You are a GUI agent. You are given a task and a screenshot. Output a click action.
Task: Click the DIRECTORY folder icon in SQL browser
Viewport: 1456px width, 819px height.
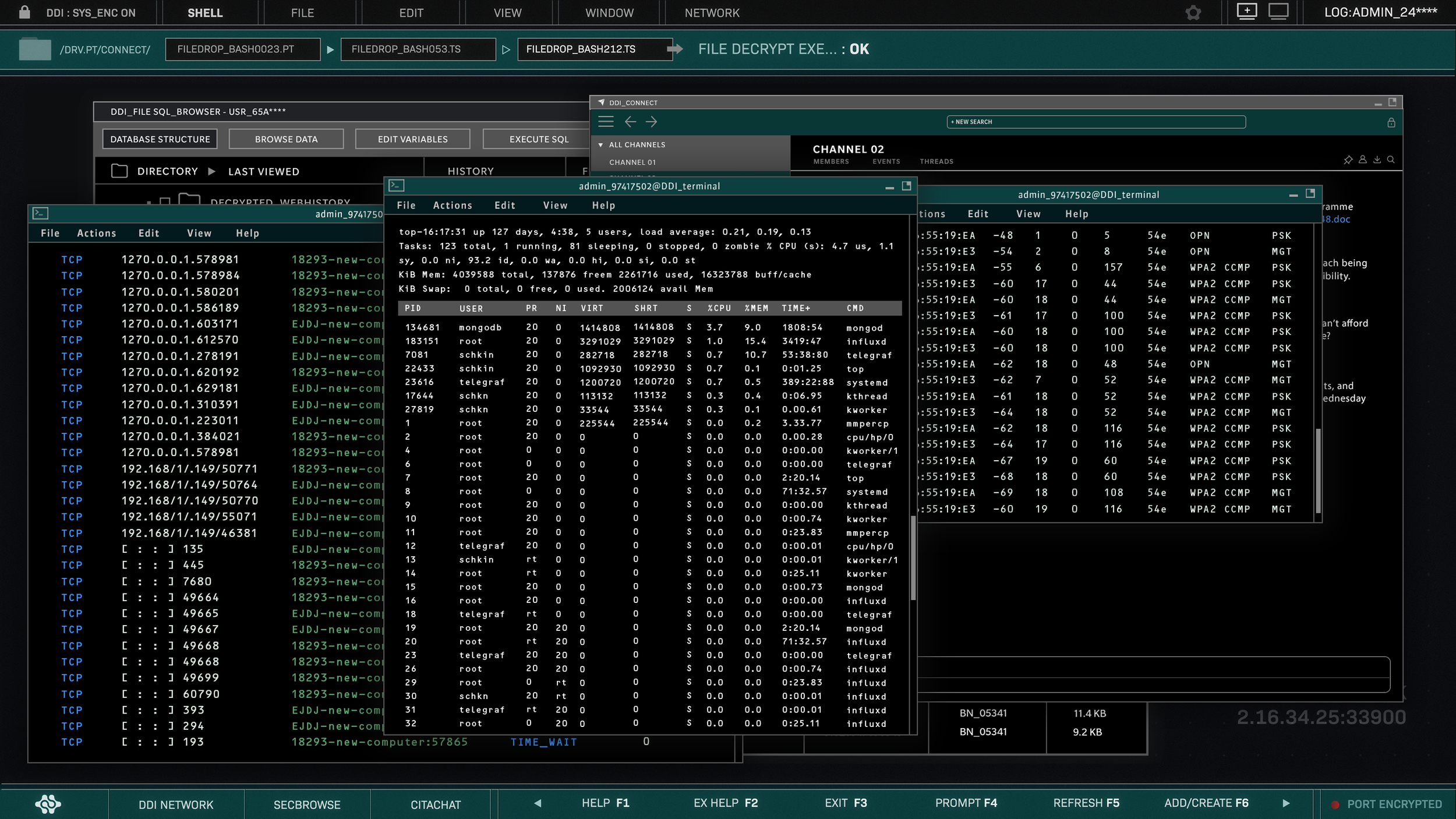pyautogui.click(x=119, y=171)
